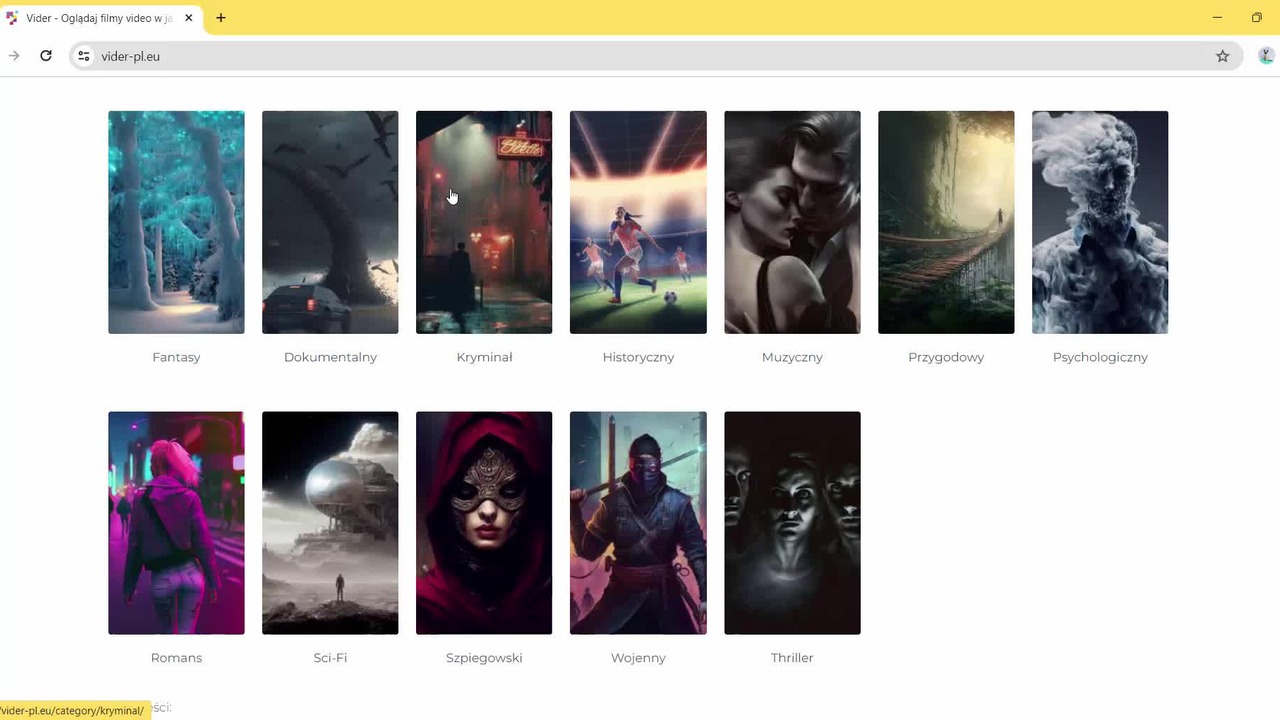Open the Fantasy category thumbnail
This screenshot has width=1280, height=720.
click(176, 222)
